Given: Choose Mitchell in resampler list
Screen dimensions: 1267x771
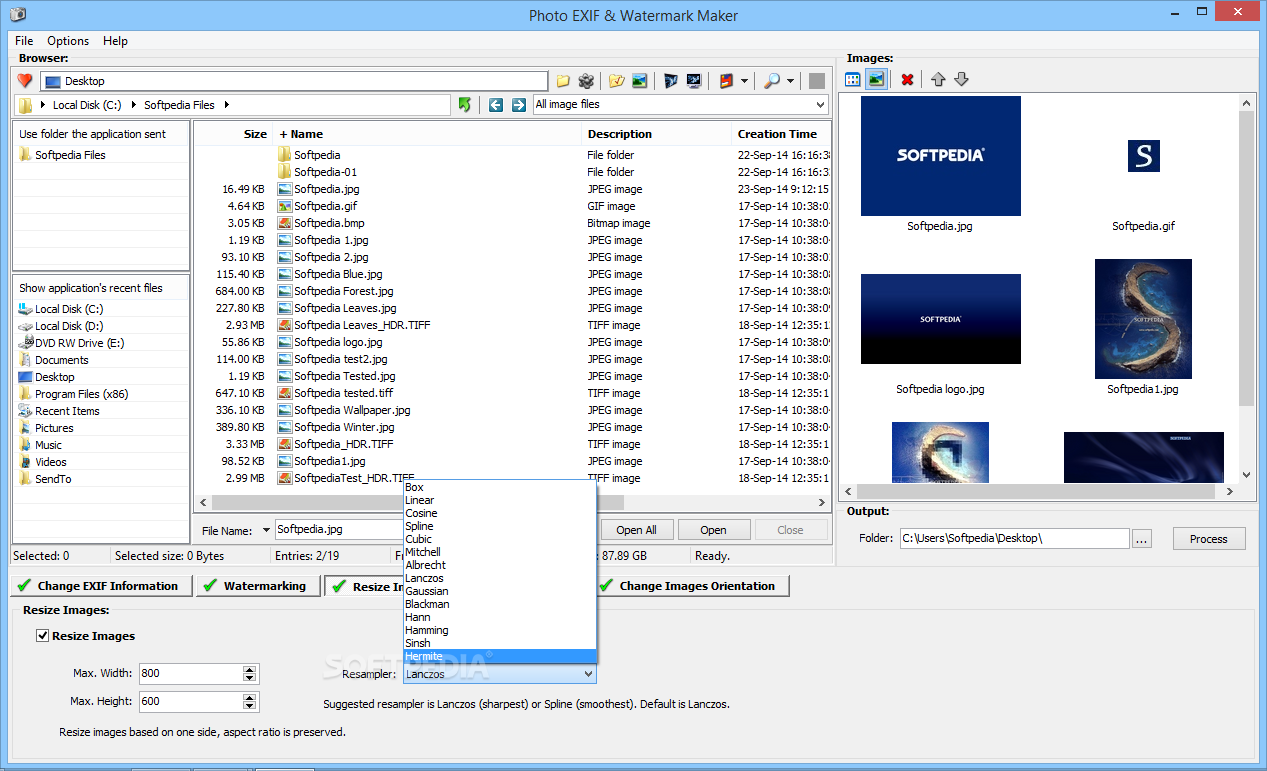Looking at the screenshot, I should pos(500,552).
